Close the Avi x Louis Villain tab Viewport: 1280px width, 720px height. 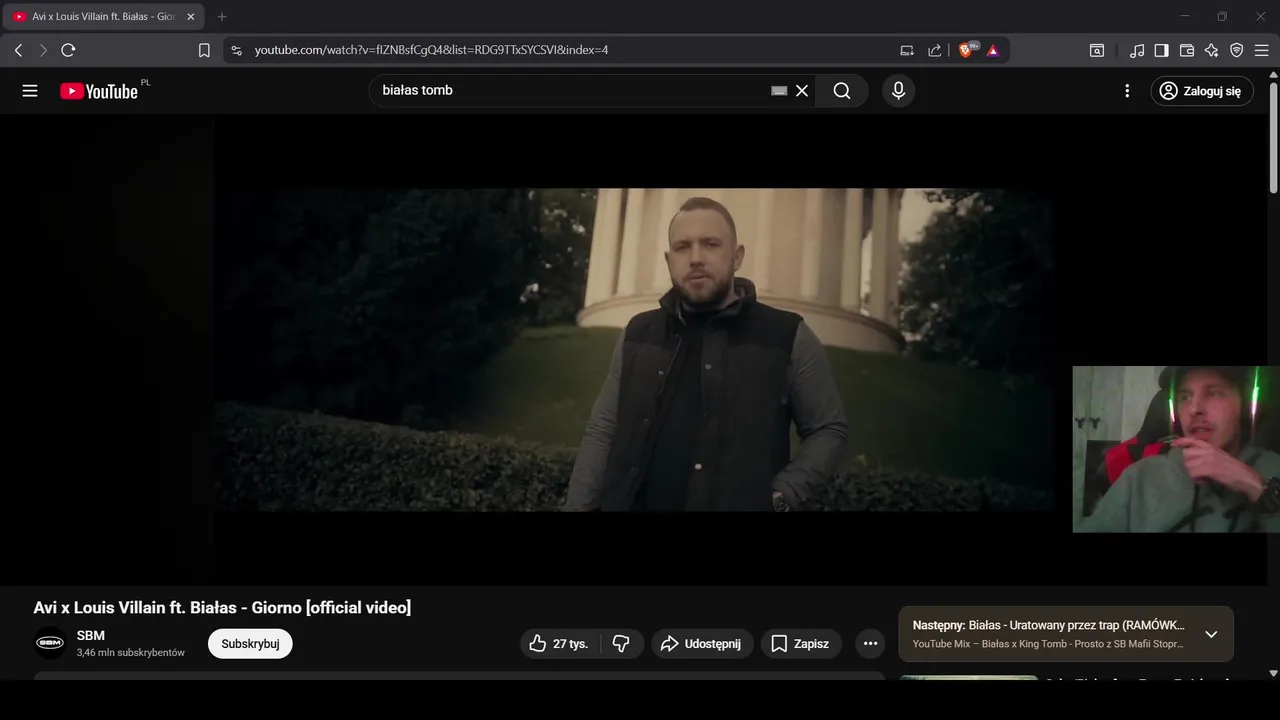click(x=191, y=17)
